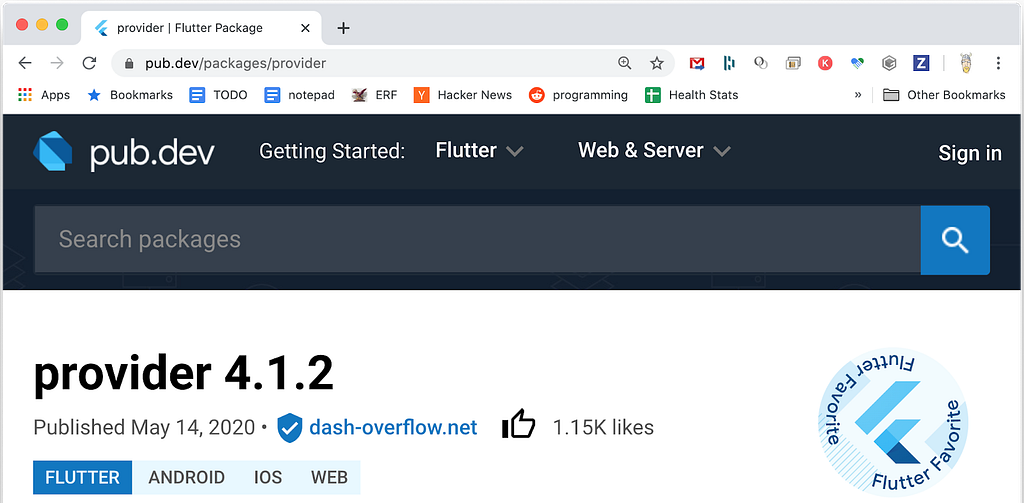
Task: Click the browser forward arrow
Action: point(57,63)
